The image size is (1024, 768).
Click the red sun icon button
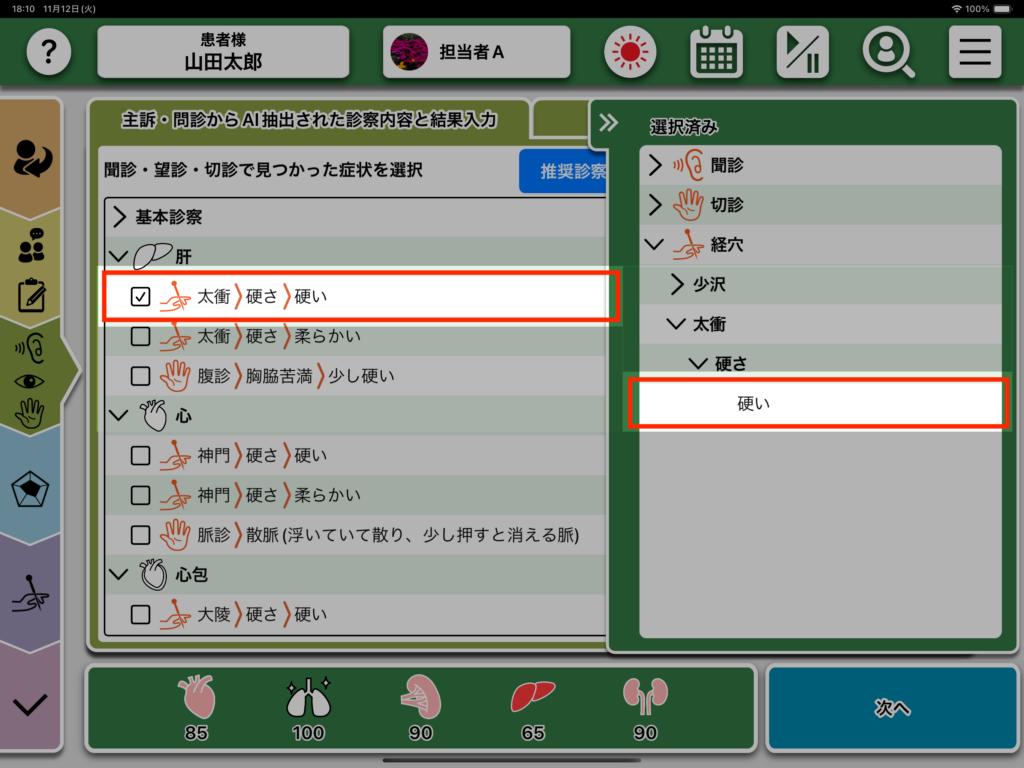coord(629,52)
